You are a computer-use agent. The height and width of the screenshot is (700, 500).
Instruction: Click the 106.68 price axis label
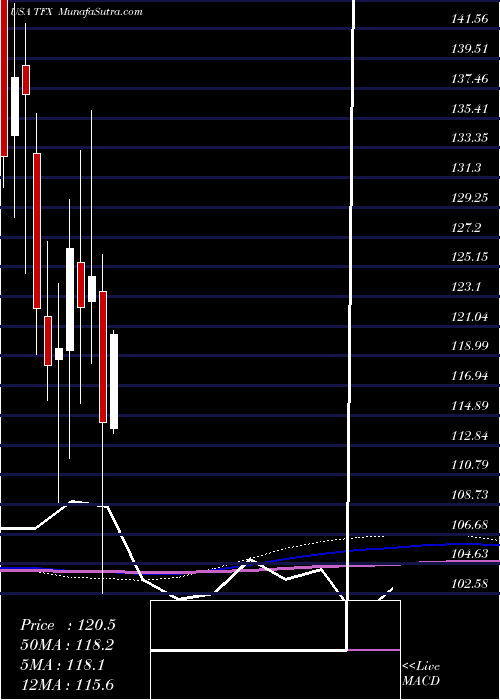[x=470, y=524]
